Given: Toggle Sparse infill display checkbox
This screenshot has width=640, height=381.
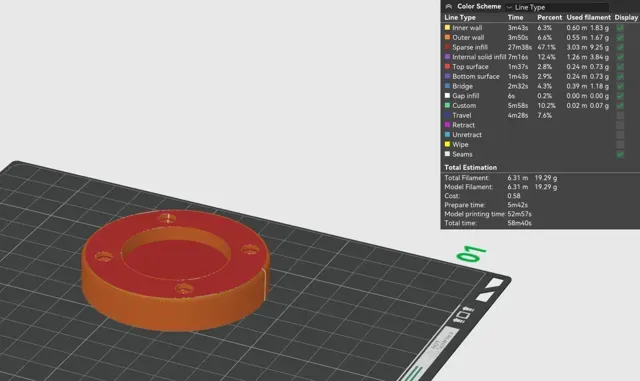Looking at the screenshot, I should tap(620, 47).
